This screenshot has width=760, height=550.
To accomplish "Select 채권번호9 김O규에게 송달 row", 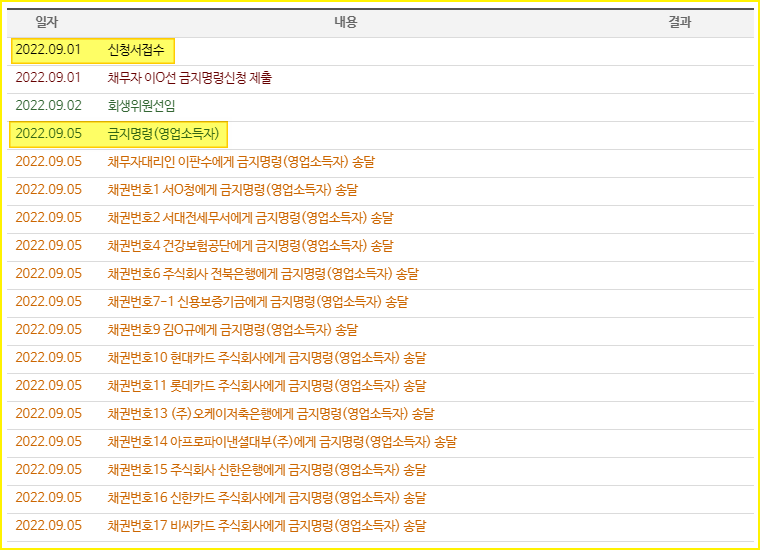I will point(232,330).
